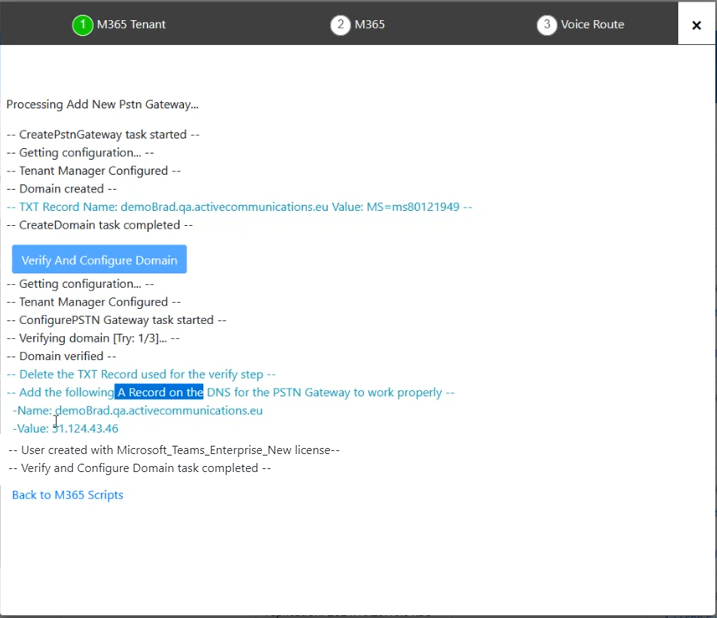Switch to the M365 step label
The height and width of the screenshot is (618, 717).
pos(370,25)
